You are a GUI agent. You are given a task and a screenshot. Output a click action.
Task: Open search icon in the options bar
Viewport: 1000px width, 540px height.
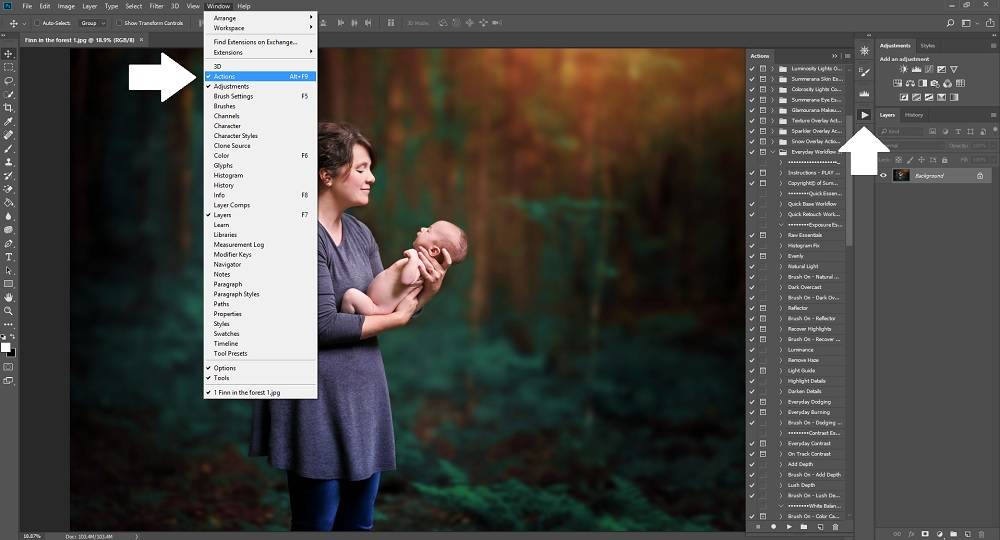(x=950, y=23)
